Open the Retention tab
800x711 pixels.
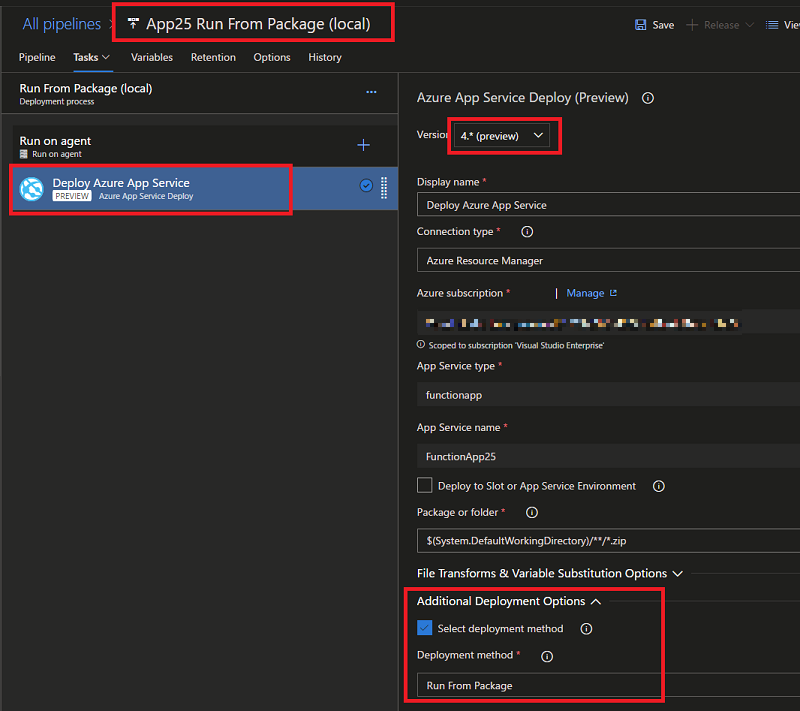click(213, 58)
